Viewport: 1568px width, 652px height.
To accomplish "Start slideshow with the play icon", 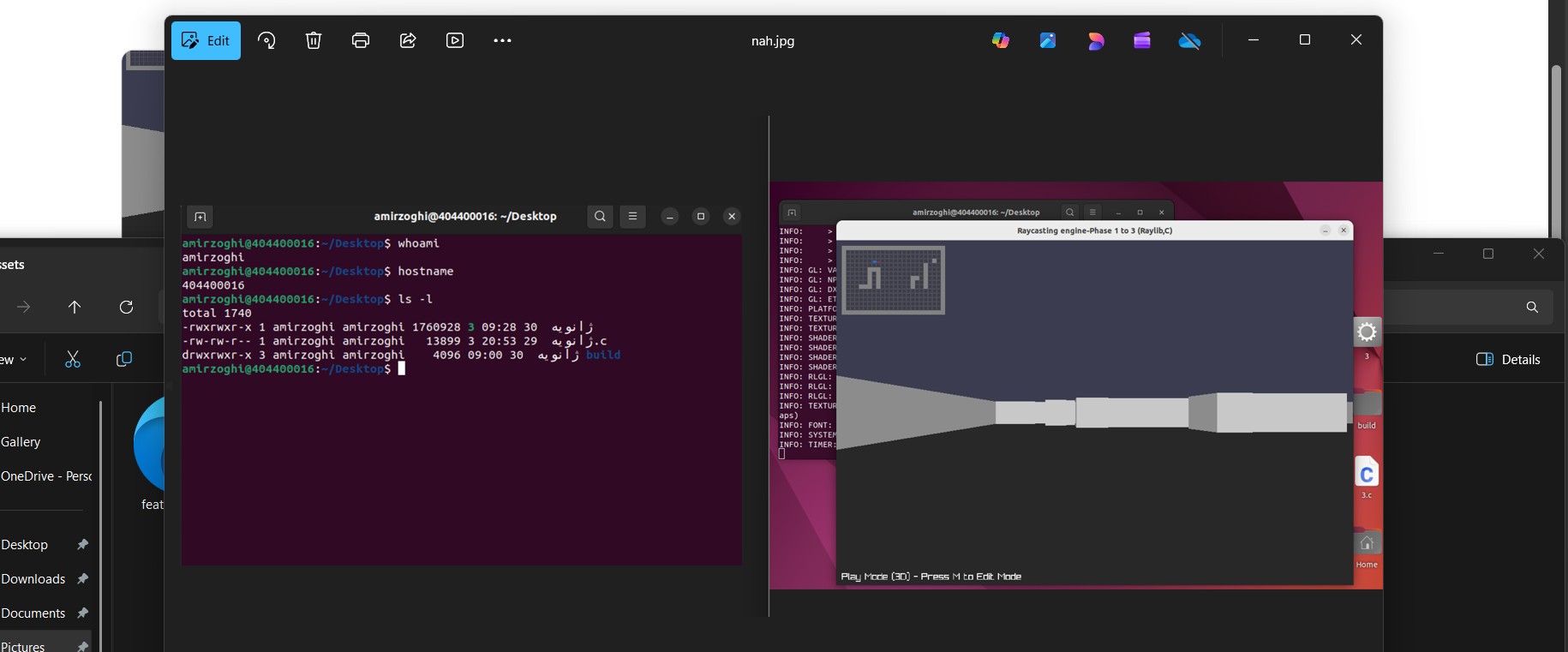I will tap(455, 40).
